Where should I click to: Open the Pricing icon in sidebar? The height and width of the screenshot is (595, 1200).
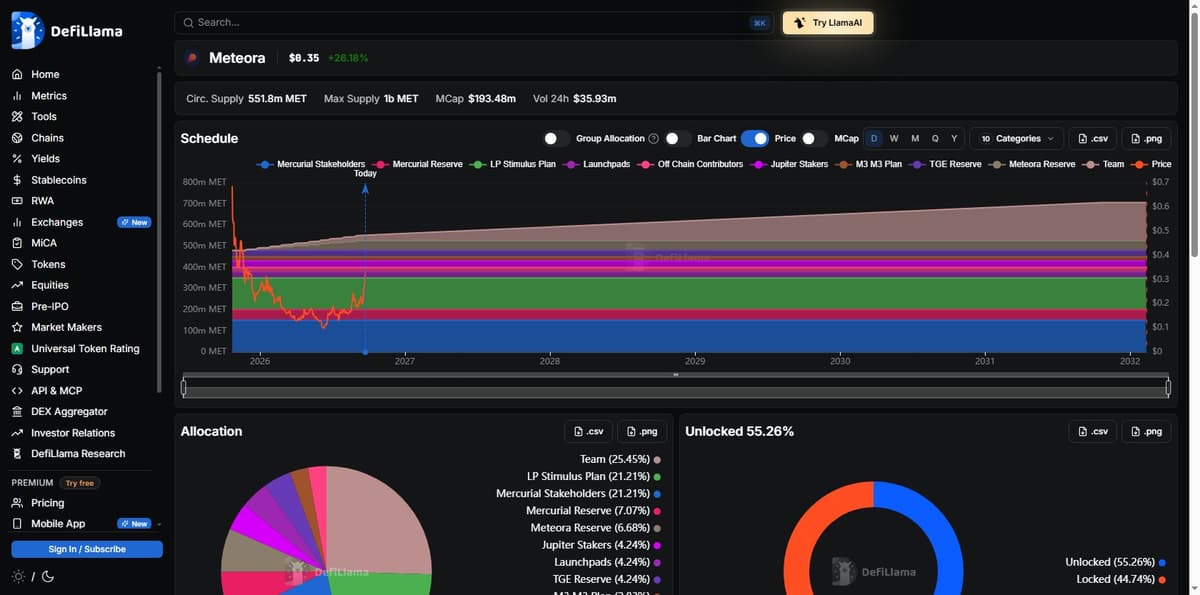coord(17,503)
